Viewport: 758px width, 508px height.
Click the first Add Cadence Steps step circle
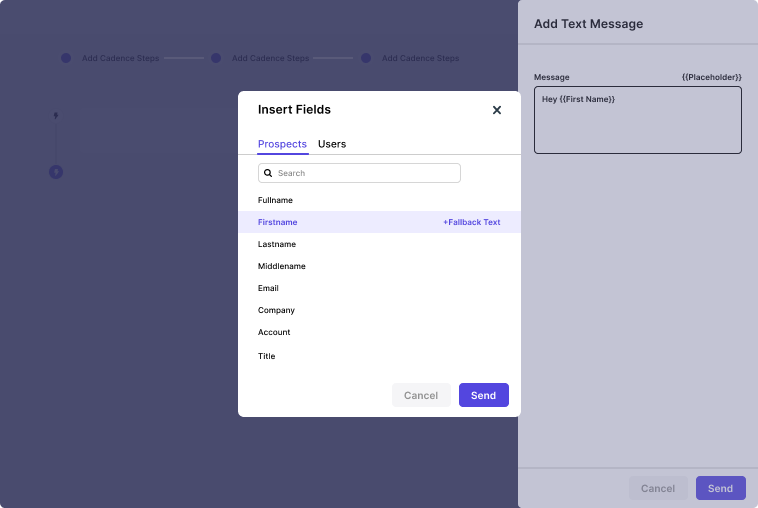pyautogui.click(x=66, y=58)
